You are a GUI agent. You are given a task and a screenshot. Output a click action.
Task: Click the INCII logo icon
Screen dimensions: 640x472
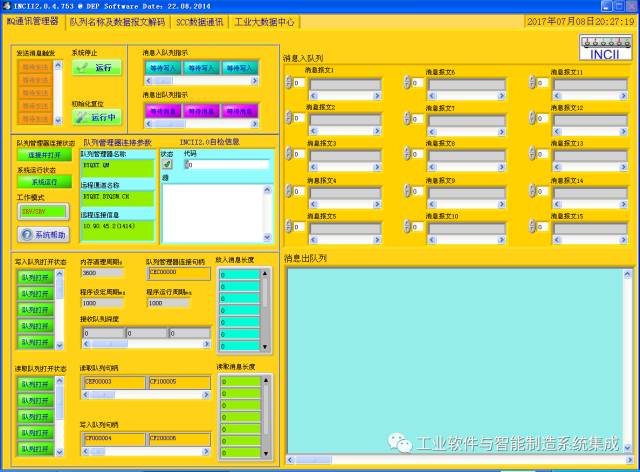[605, 48]
